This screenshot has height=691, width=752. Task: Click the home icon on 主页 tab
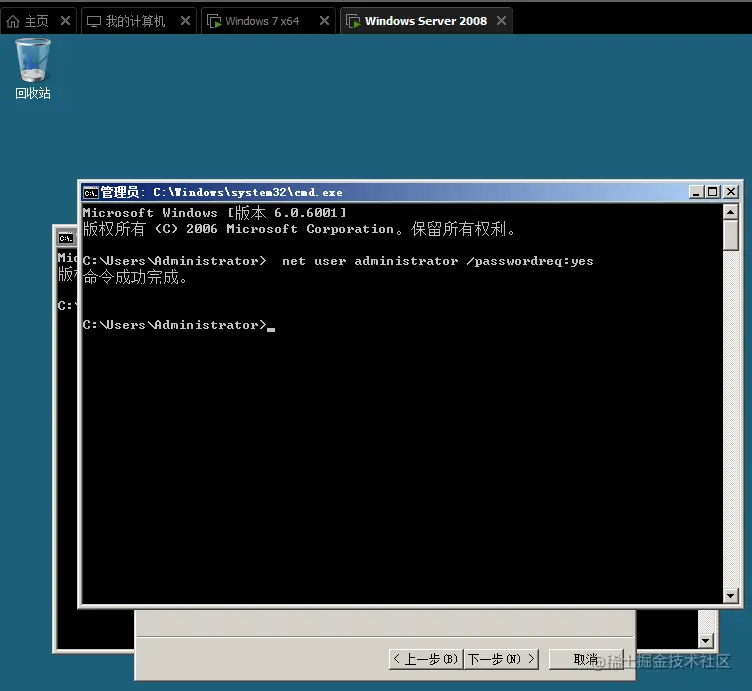[x=13, y=21]
